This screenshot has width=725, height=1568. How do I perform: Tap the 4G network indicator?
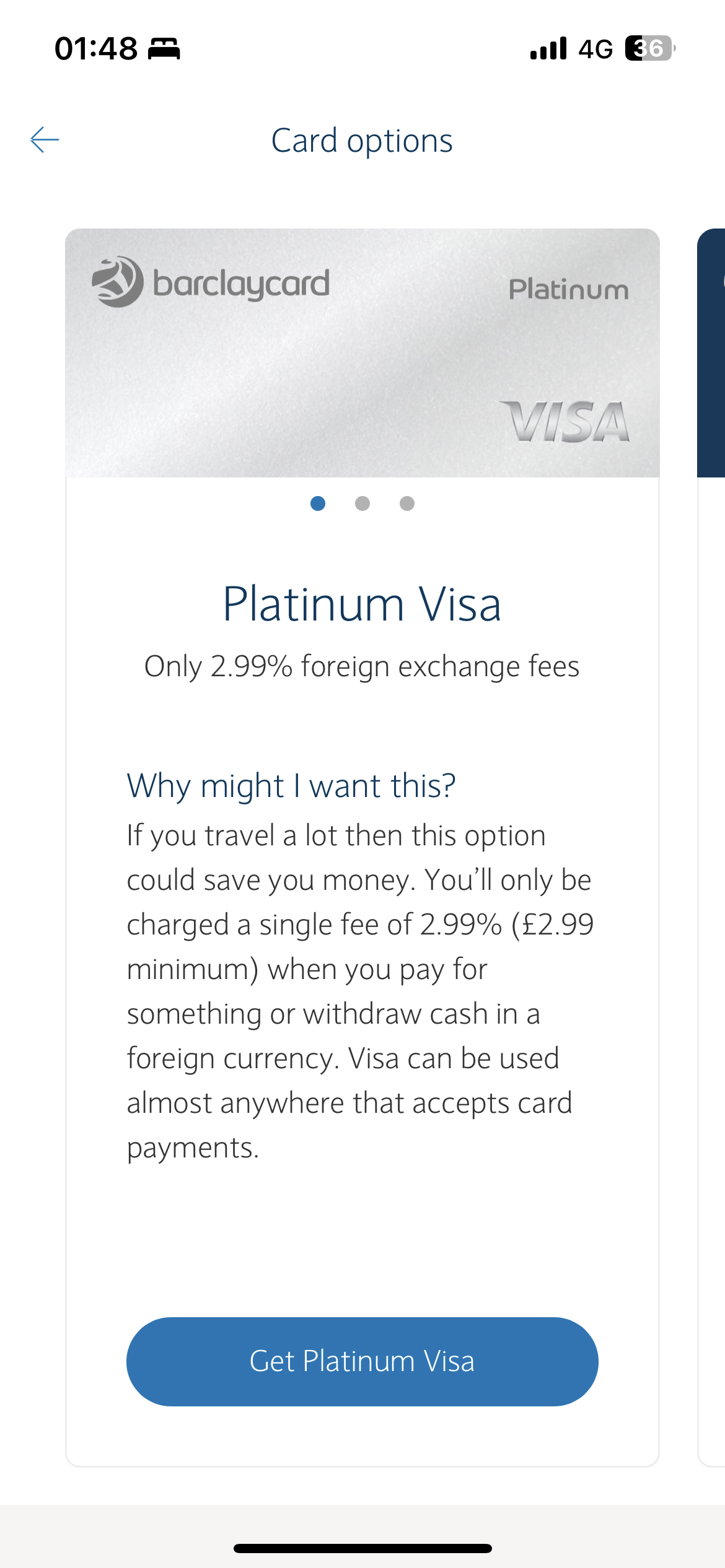point(595,49)
